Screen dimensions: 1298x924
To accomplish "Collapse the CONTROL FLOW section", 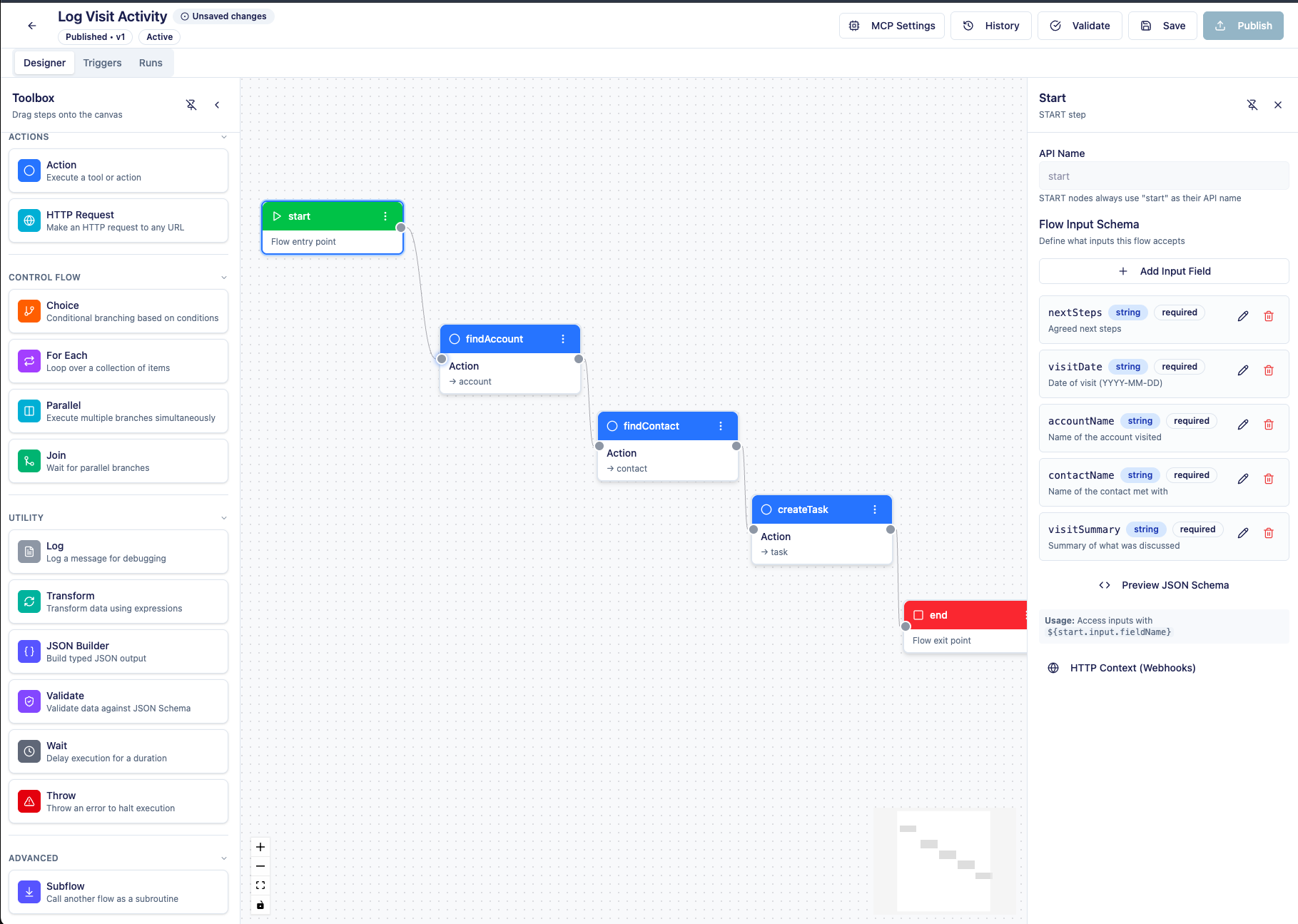I will coord(224,278).
